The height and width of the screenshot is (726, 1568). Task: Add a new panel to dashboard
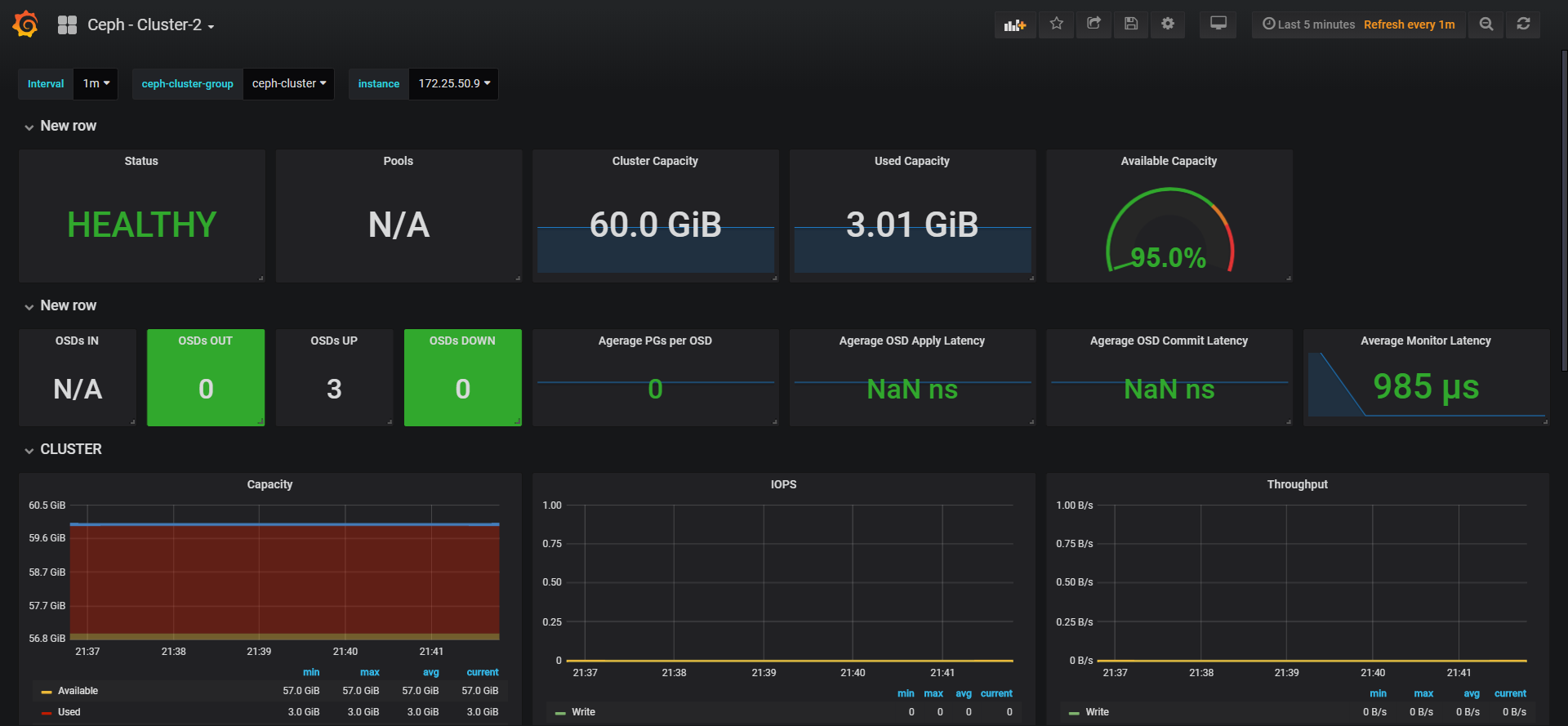(x=1015, y=24)
